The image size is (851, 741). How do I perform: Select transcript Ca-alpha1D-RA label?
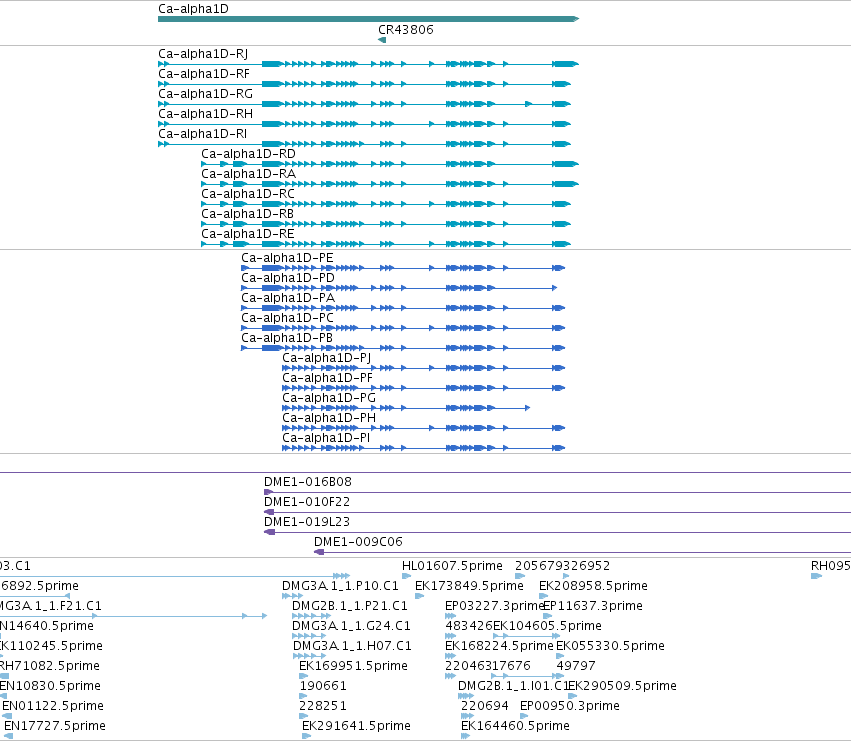249,174
